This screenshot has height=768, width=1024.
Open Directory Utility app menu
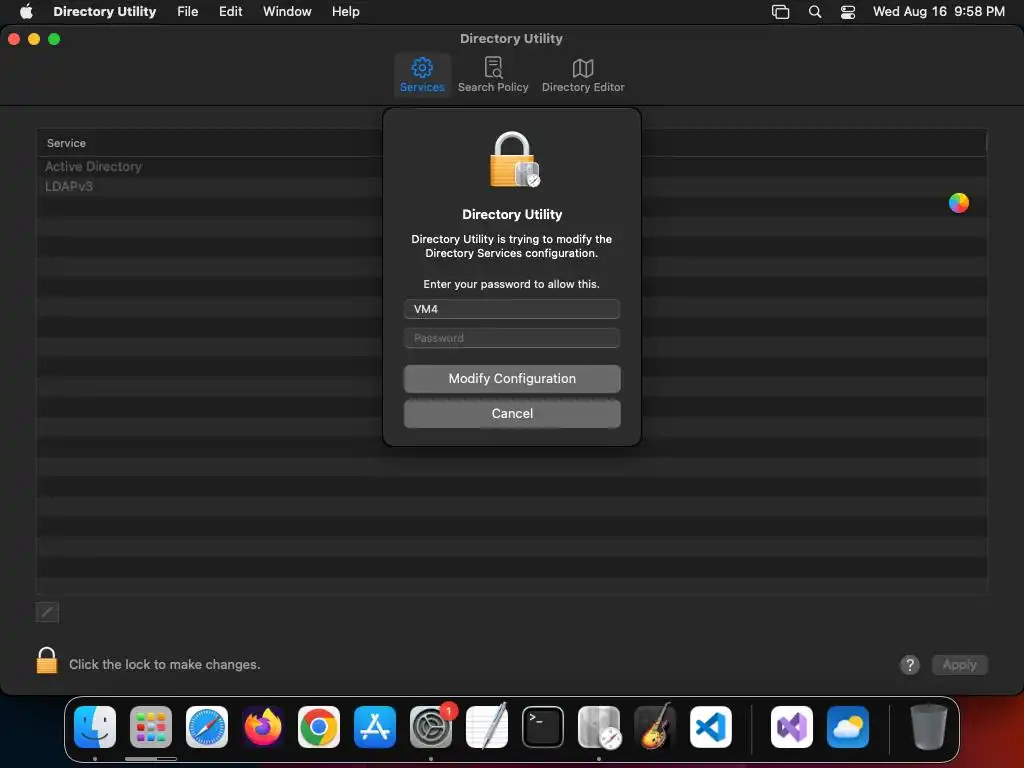click(104, 12)
